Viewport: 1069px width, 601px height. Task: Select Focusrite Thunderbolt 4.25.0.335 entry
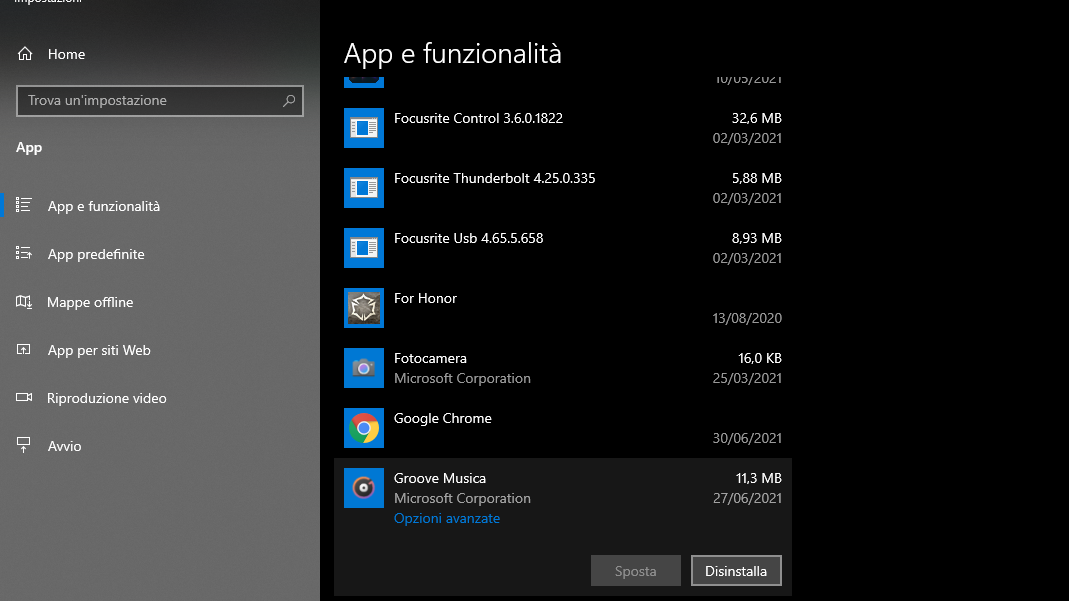tap(494, 178)
